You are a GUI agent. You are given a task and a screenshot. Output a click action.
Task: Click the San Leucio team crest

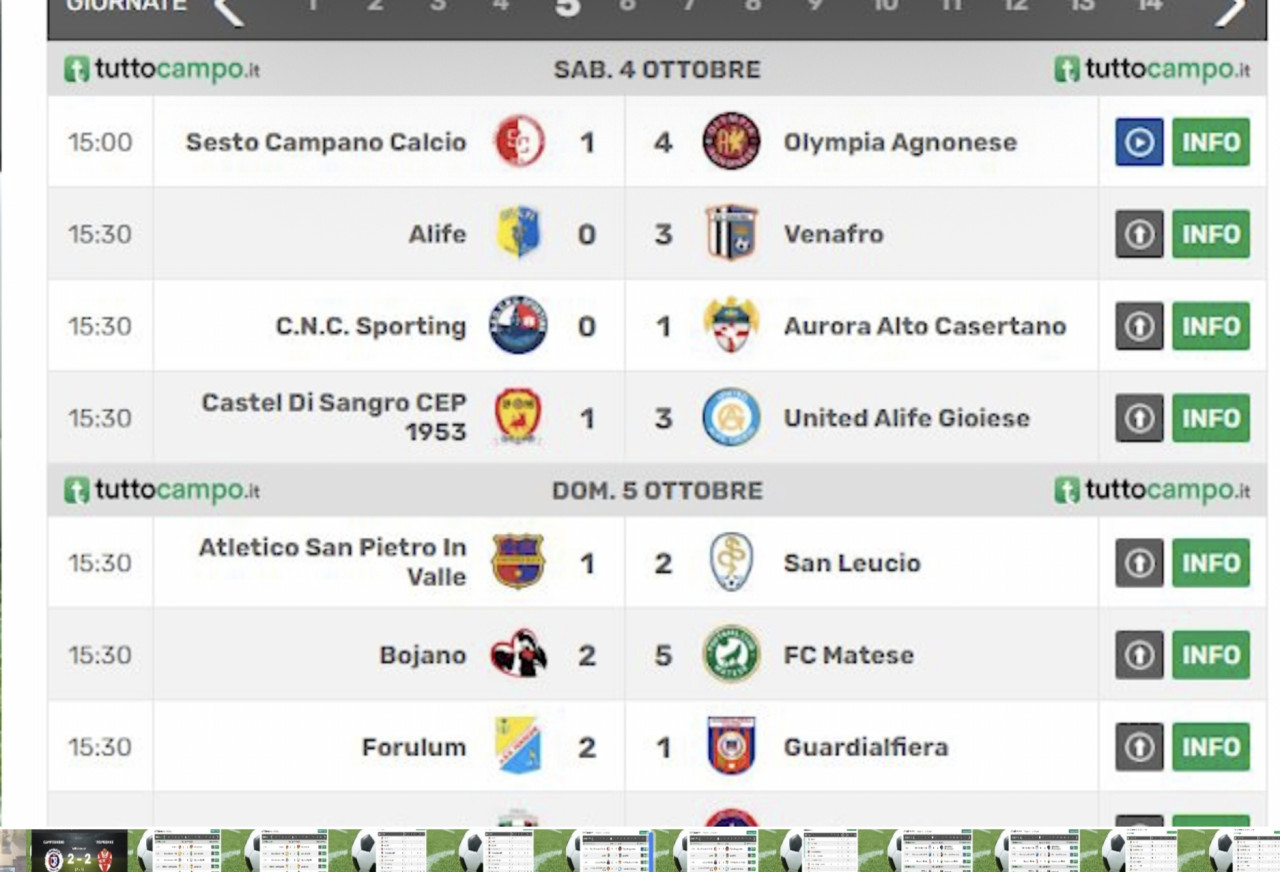[731, 562]
